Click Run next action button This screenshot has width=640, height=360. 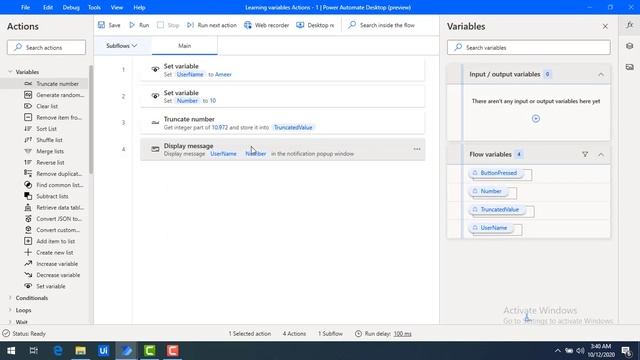pos(211,25)
